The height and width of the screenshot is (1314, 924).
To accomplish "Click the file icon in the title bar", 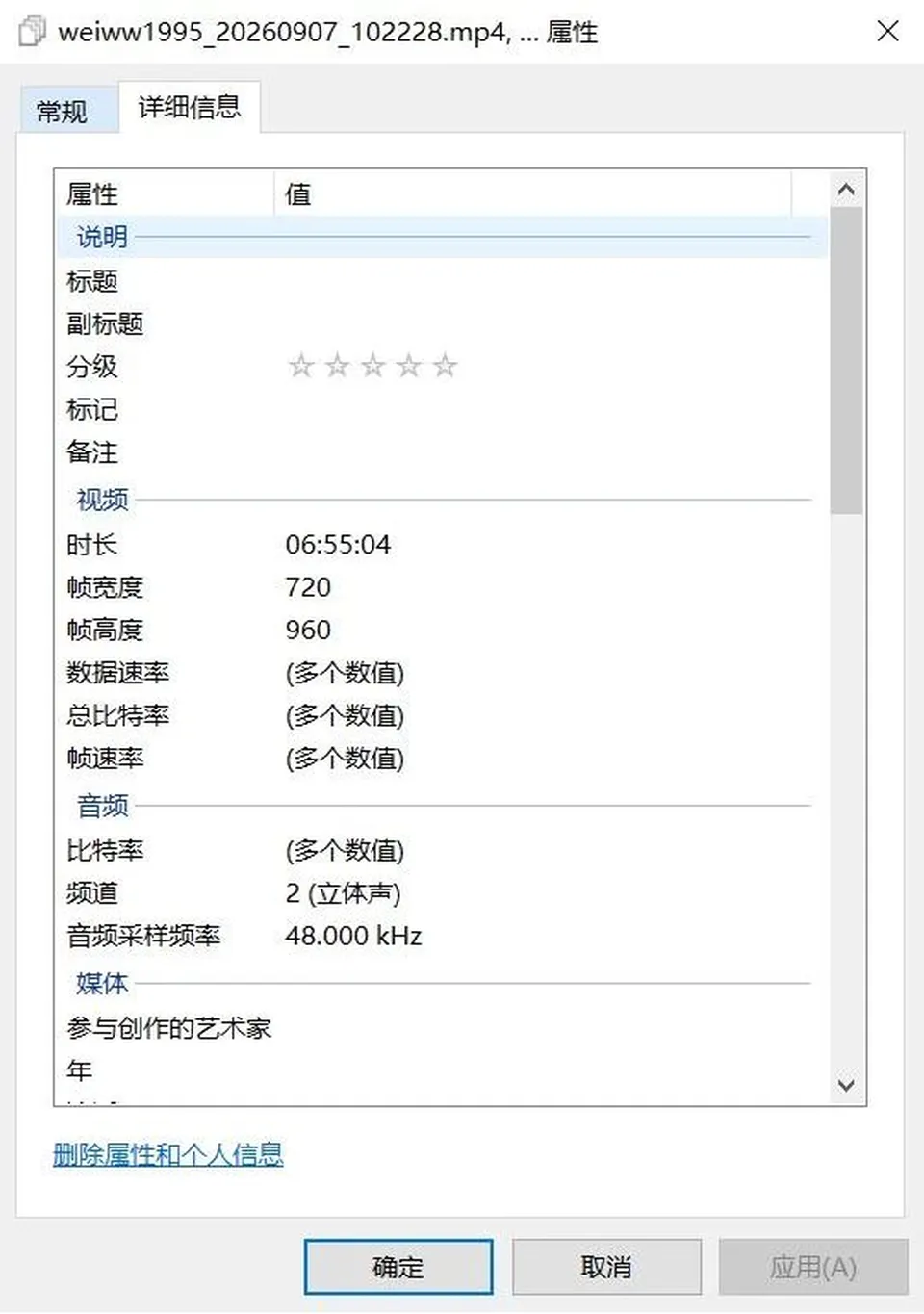I will click(x=32, y=32).
